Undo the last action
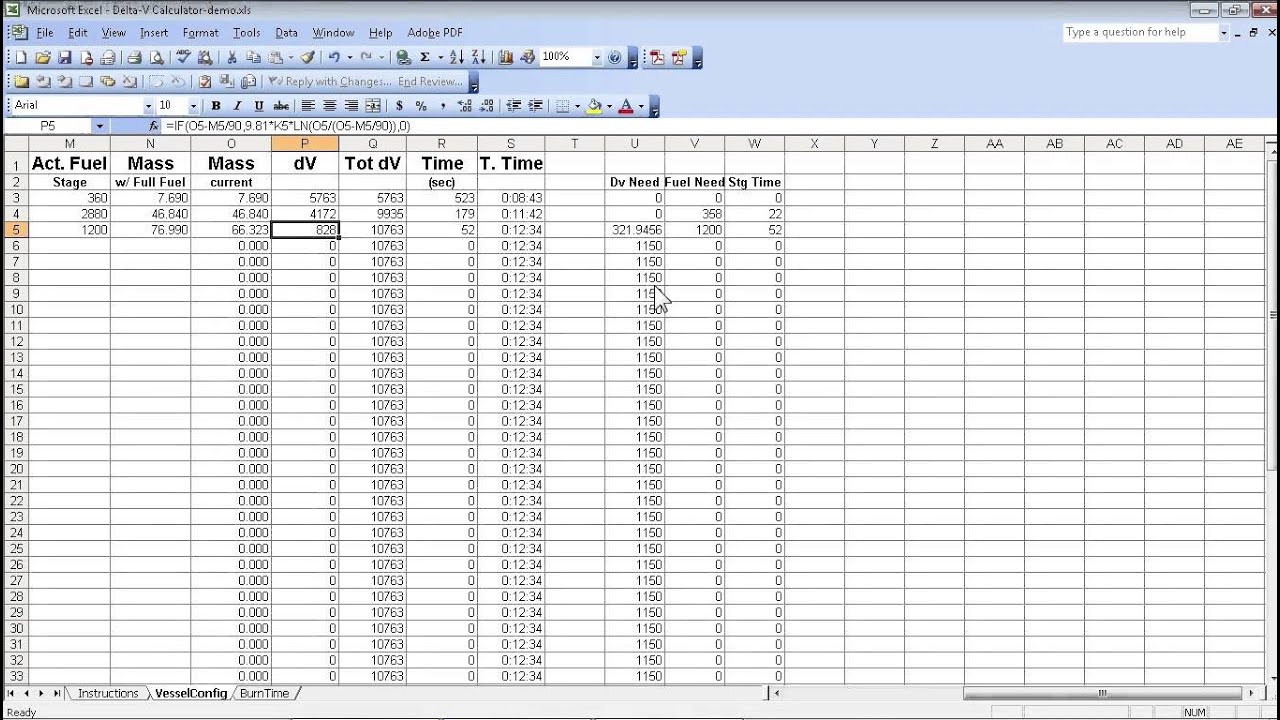 point(334,58)
